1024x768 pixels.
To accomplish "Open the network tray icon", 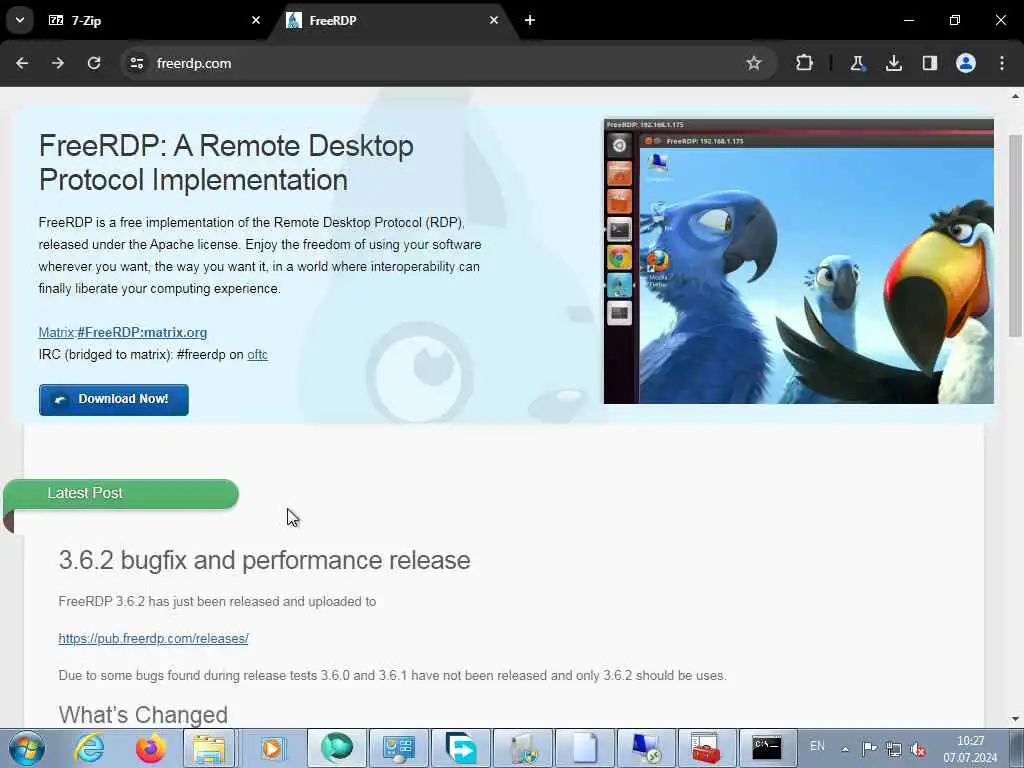I will [x=893, y=749].
